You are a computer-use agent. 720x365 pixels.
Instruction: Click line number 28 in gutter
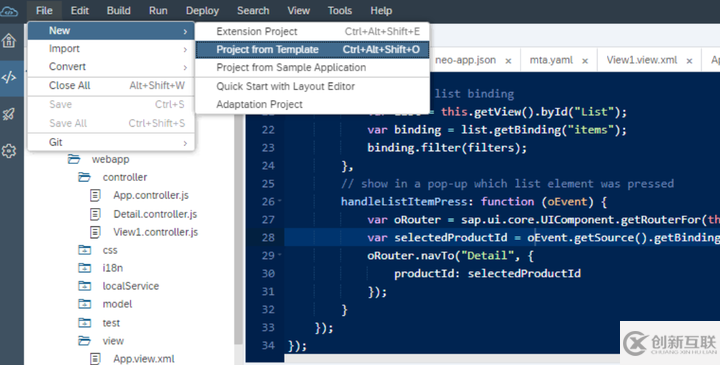(x=268, y=237)
